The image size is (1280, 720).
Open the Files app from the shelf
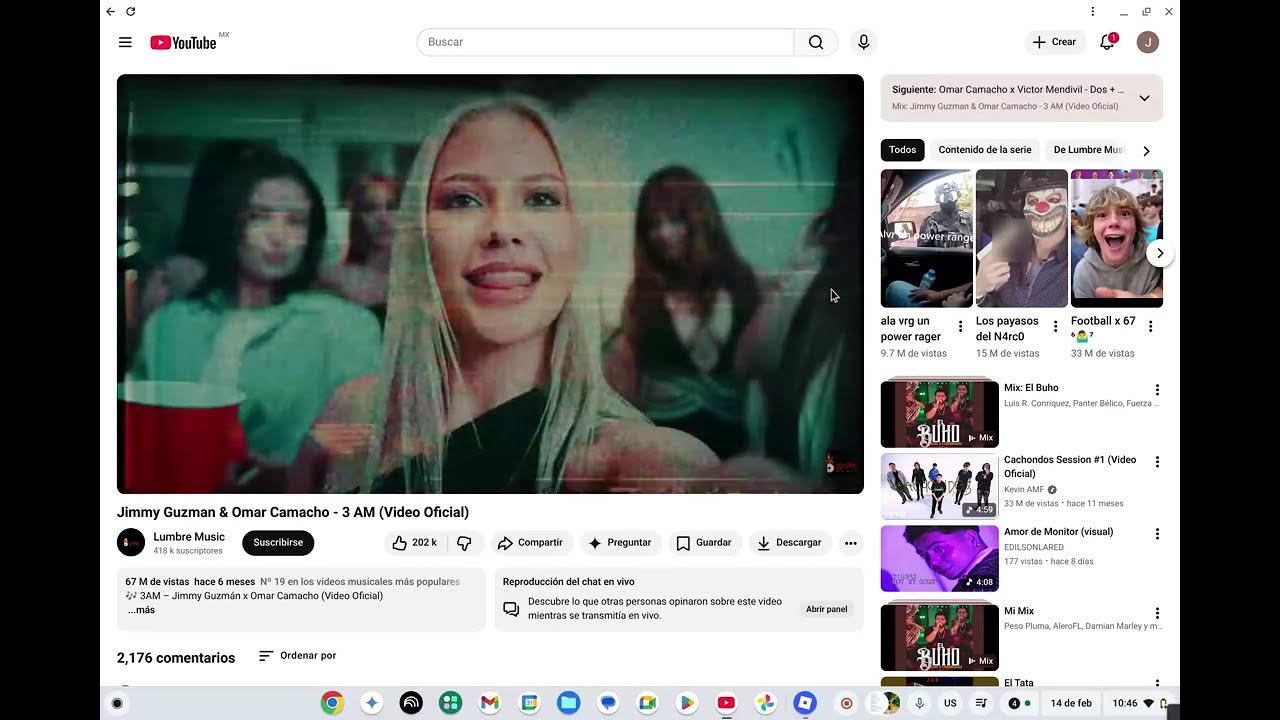coord(568,703)
